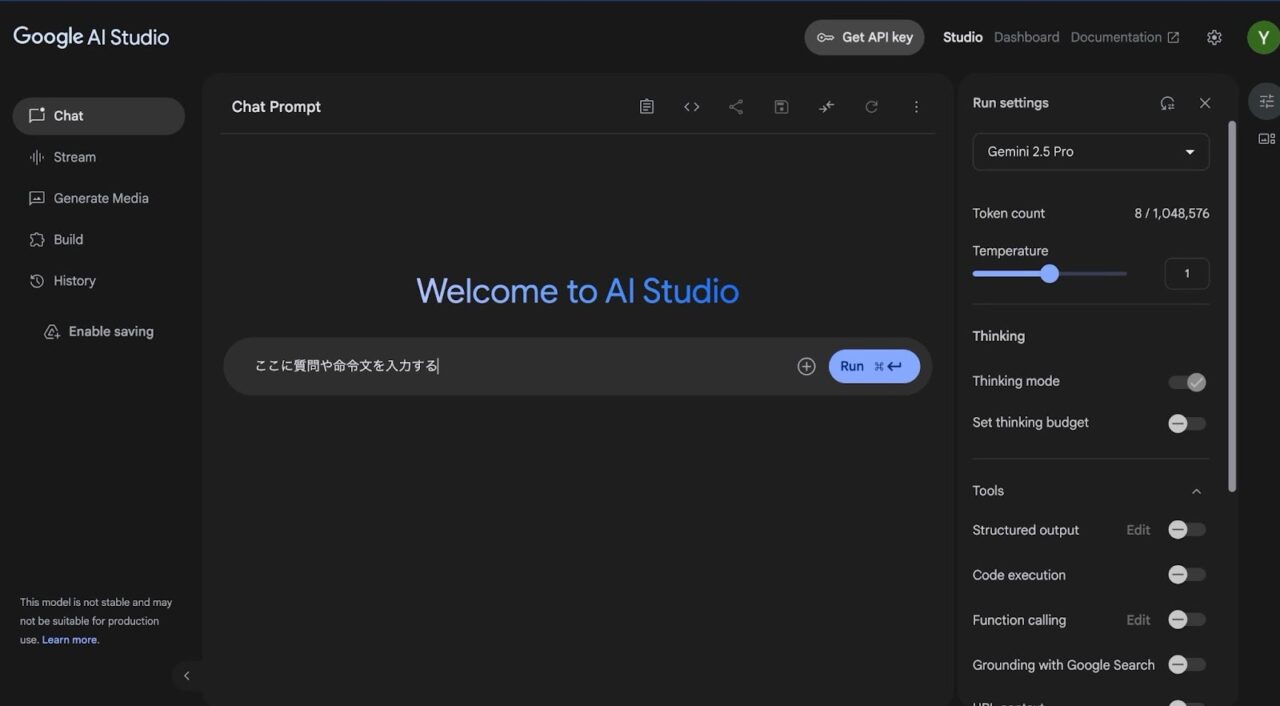The width and height of the screenshot is (1280, 706).
Task: Close the Run settings panel
Action: click(1205, 103)
